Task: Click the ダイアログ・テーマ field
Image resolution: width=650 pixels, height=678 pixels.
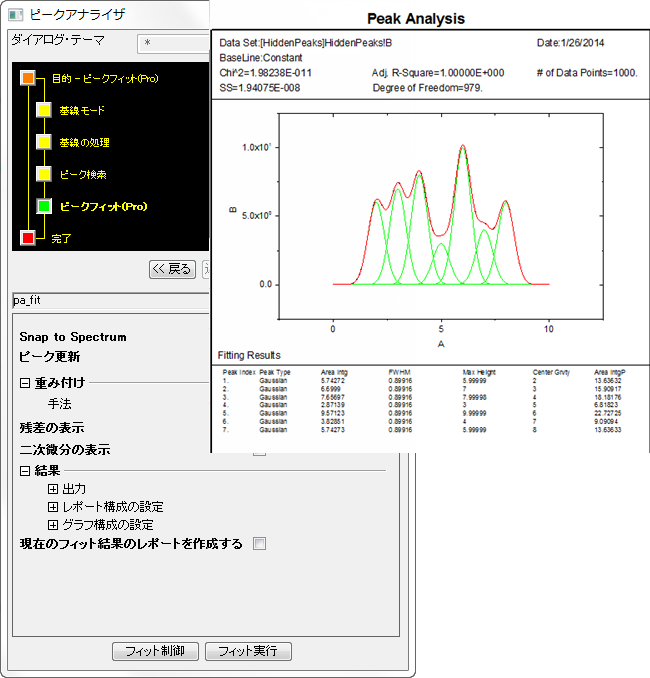Action: coord(173,44)
